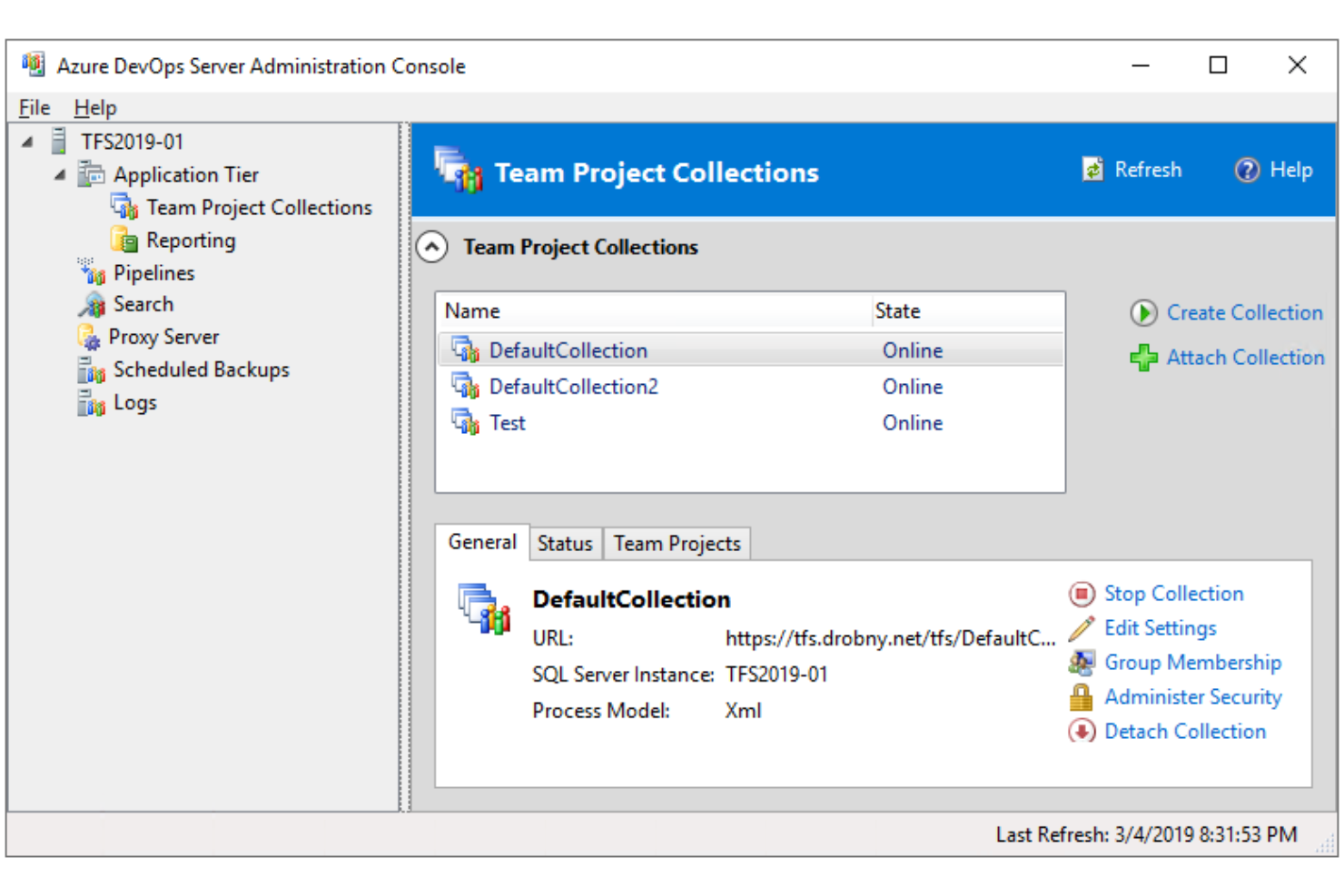Click the app icon in the title bar

coord(34,65)
